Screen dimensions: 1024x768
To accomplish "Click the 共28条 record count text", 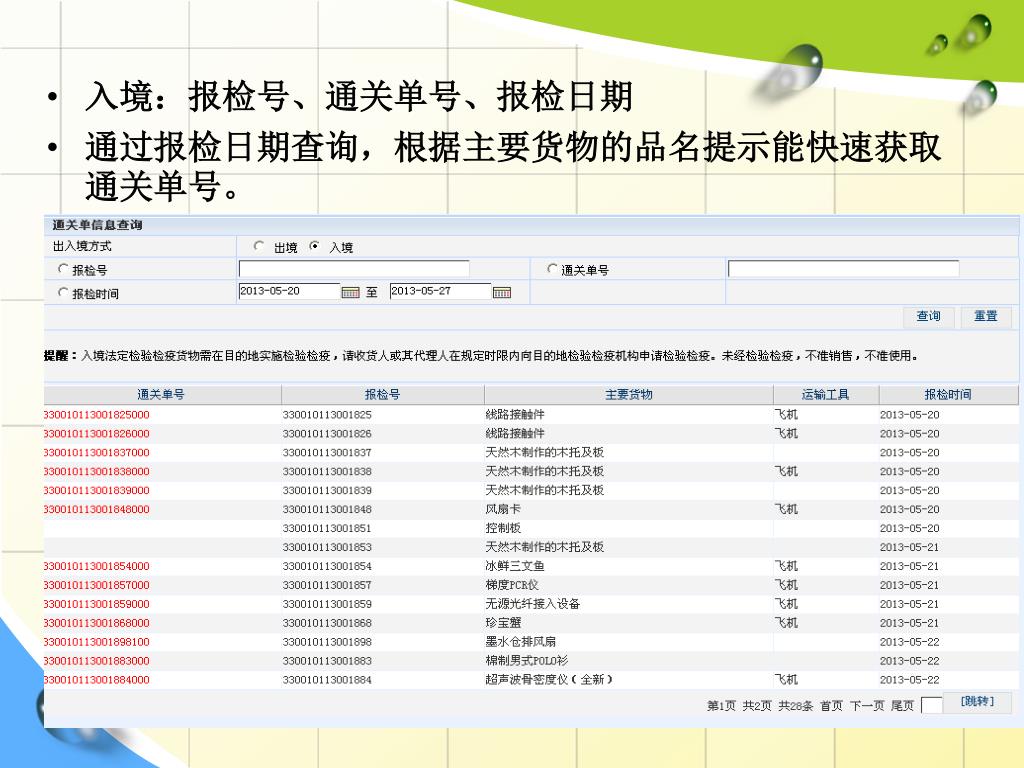I will coord(796,705).
